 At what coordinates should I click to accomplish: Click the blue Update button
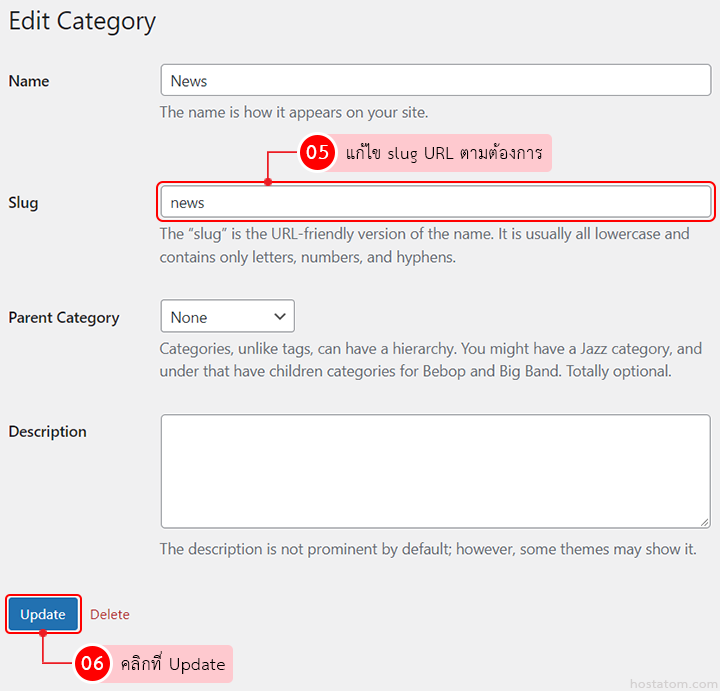click(x=43, y=614)
